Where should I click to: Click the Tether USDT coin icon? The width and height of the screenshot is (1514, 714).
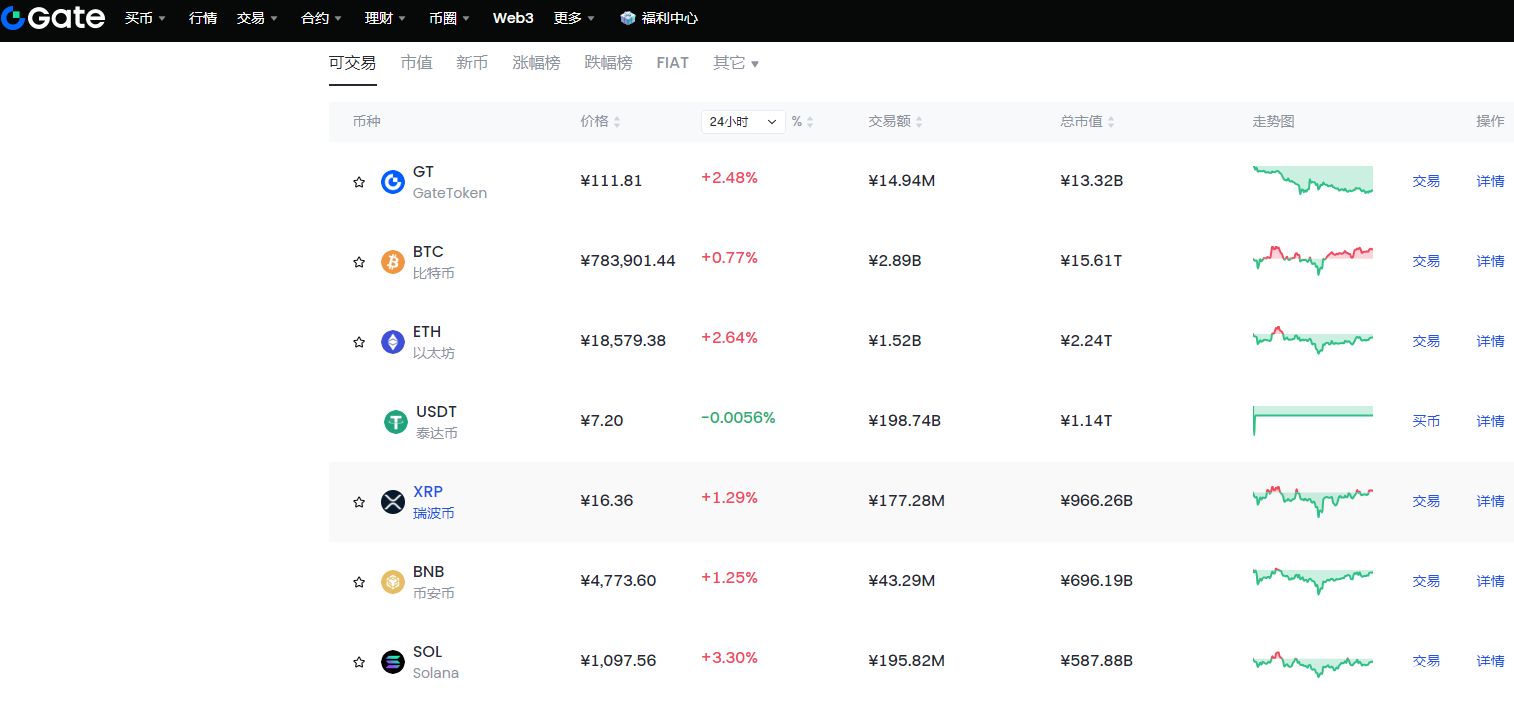coord(396,422)
